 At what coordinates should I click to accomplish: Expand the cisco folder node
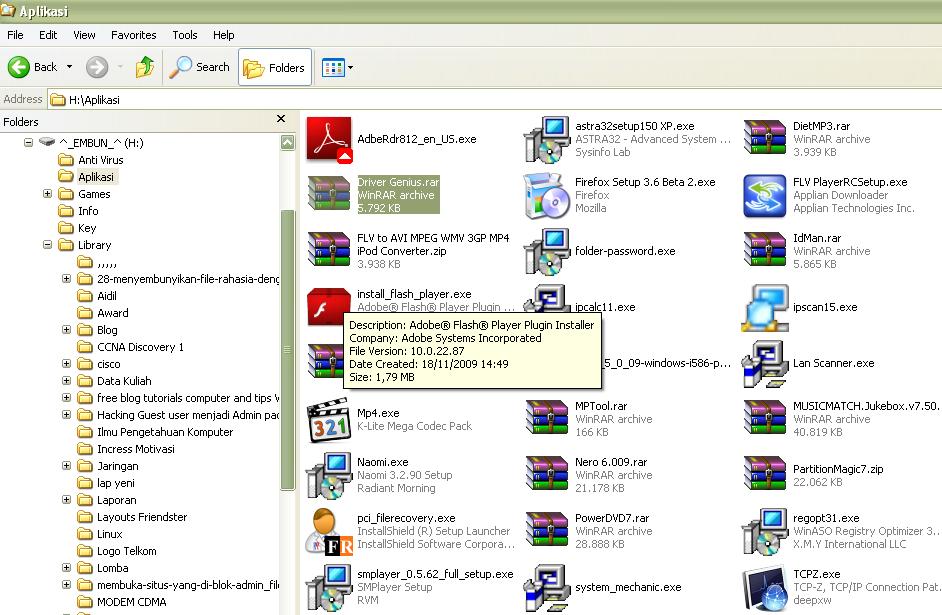tap(67, 363)
